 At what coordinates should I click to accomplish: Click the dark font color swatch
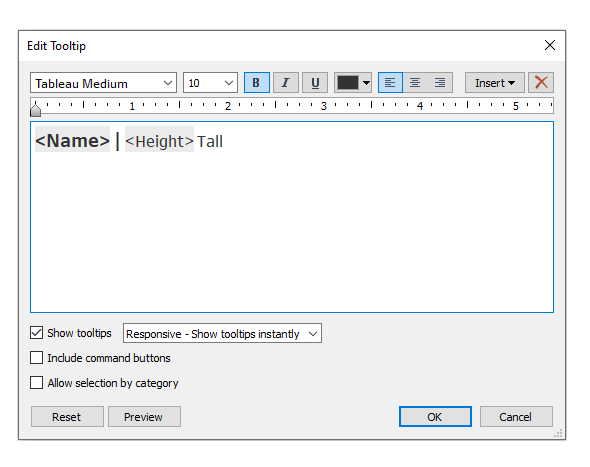(x=348, y=83)
